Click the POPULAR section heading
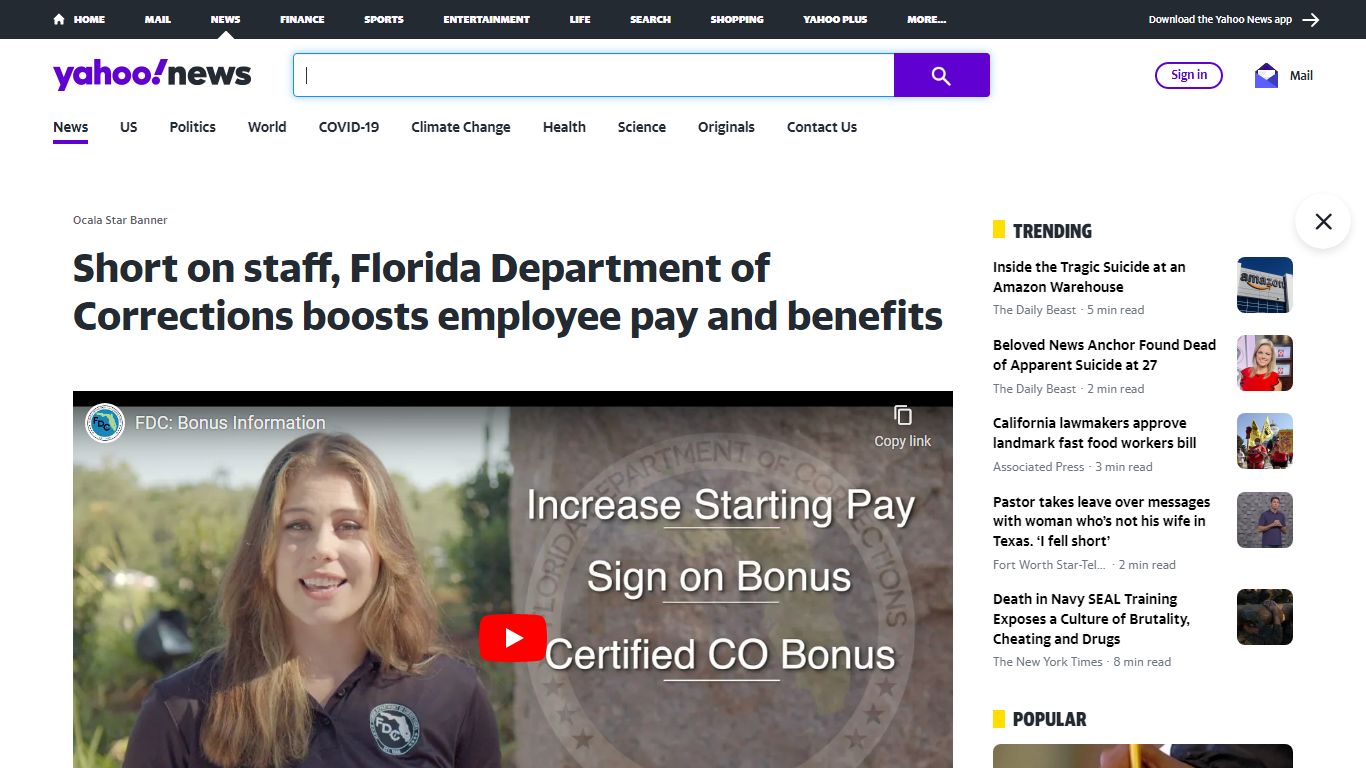Screen dimensions: 1366x768 tap(1049, 719)
